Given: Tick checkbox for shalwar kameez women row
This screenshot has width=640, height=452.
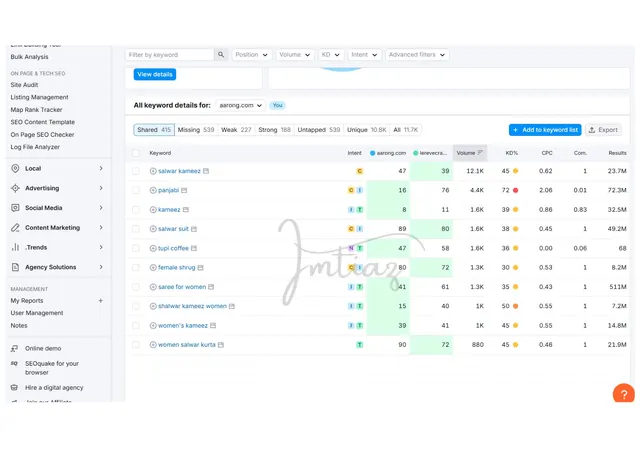Looking at the screenshot, I should (x=136, y=306).
